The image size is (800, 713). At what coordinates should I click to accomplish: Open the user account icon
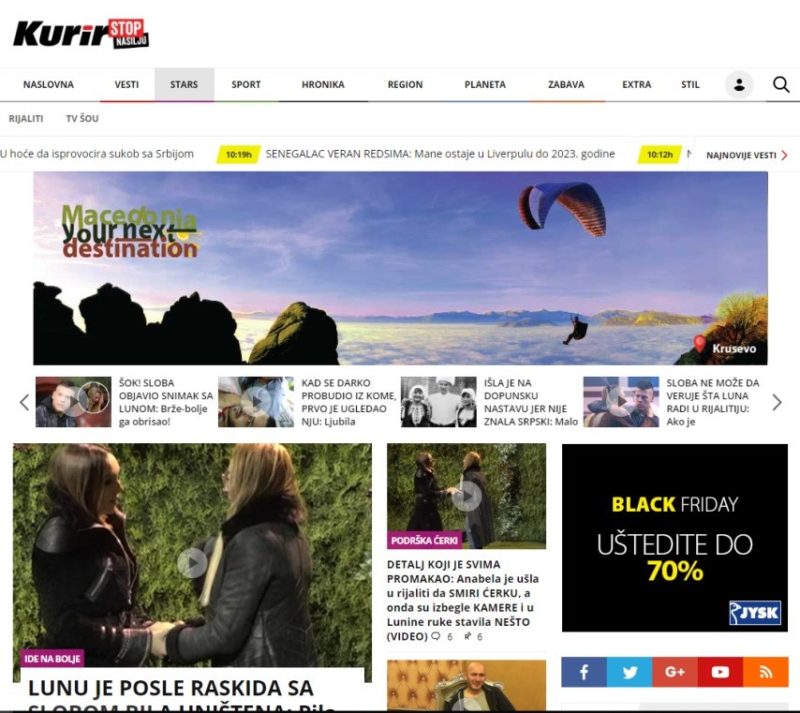[739, 85]
